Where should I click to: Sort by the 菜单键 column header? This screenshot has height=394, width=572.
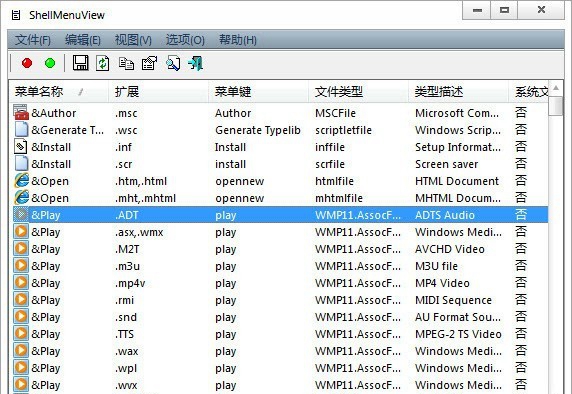[x=258, y=92]
